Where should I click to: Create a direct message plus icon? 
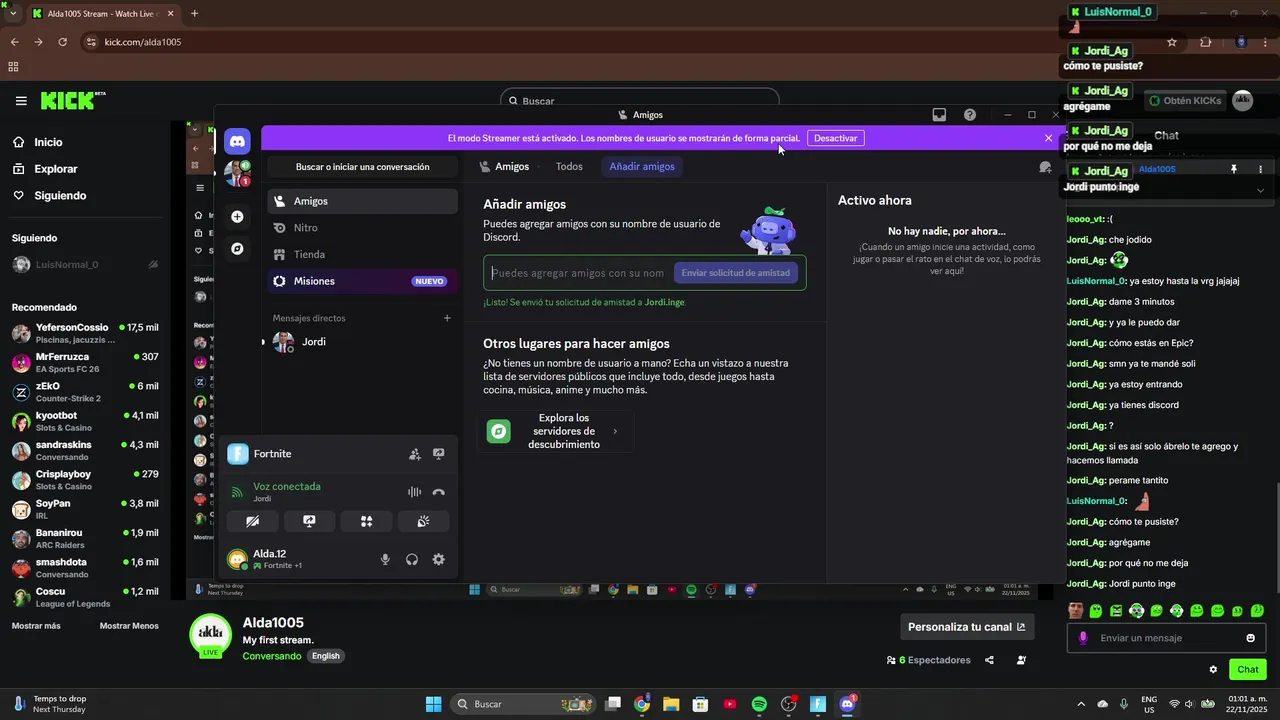coord(447,318)
